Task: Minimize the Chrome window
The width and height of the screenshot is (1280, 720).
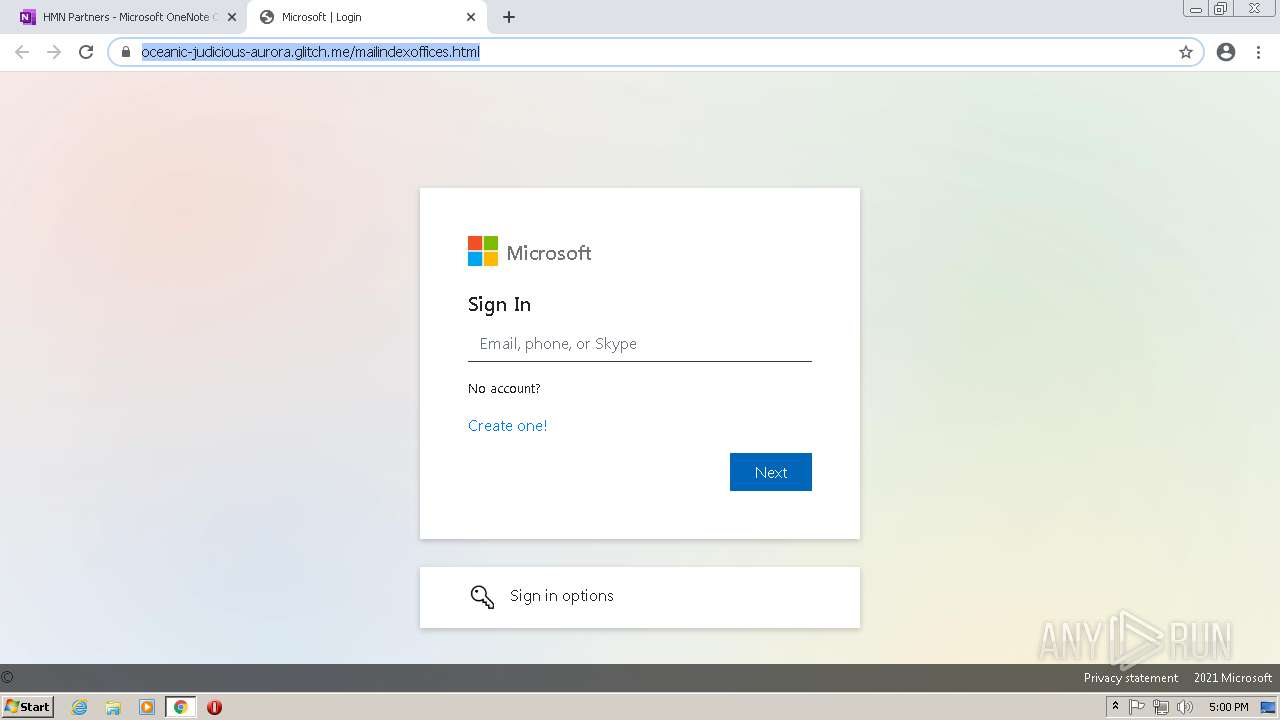Action: click(1196, 9)
